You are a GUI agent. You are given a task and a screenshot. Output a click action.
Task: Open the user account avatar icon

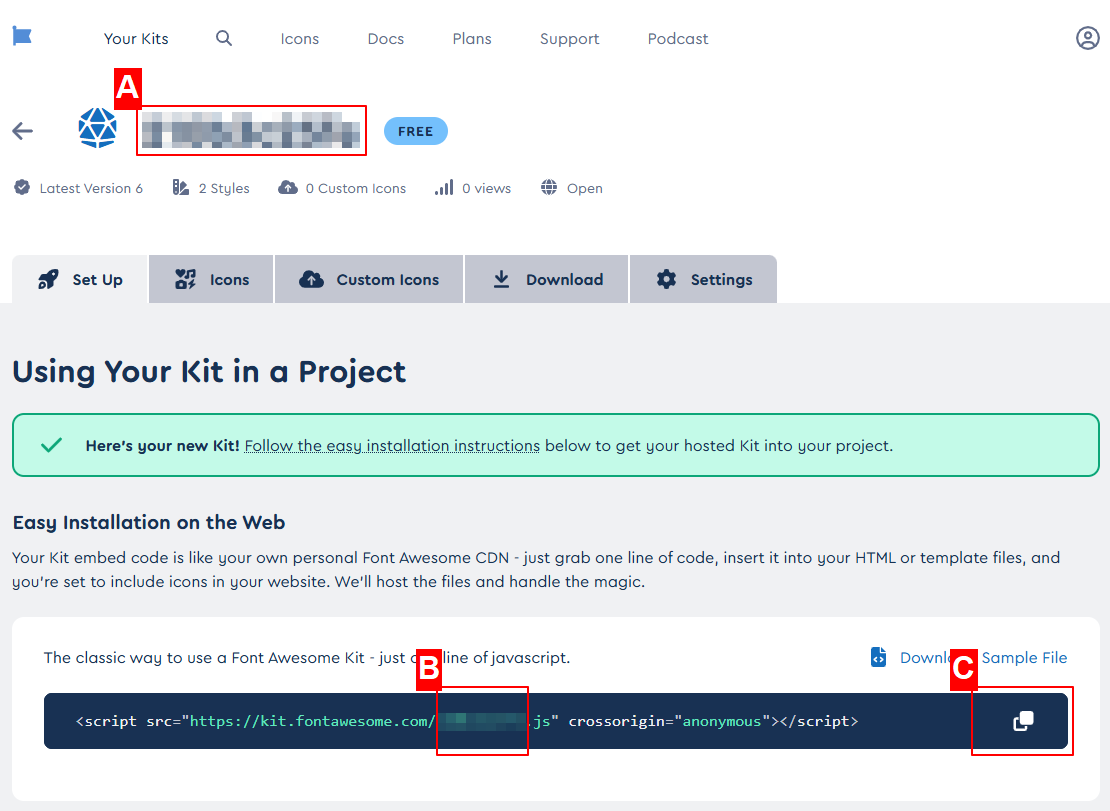pyautogui.click(x=1087, y=38)
